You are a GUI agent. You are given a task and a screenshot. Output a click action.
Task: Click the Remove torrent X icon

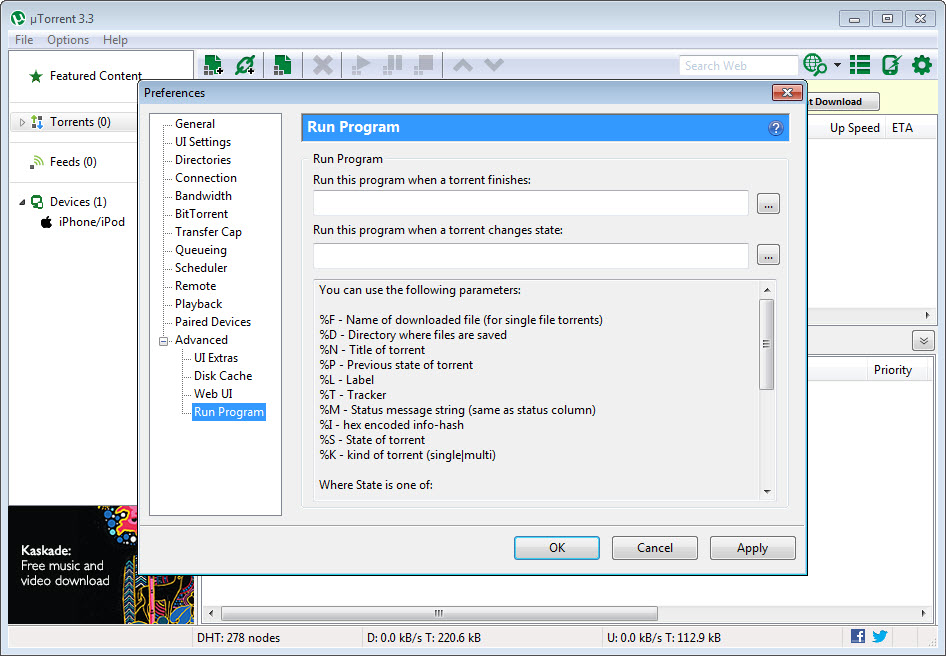[323, 65]
